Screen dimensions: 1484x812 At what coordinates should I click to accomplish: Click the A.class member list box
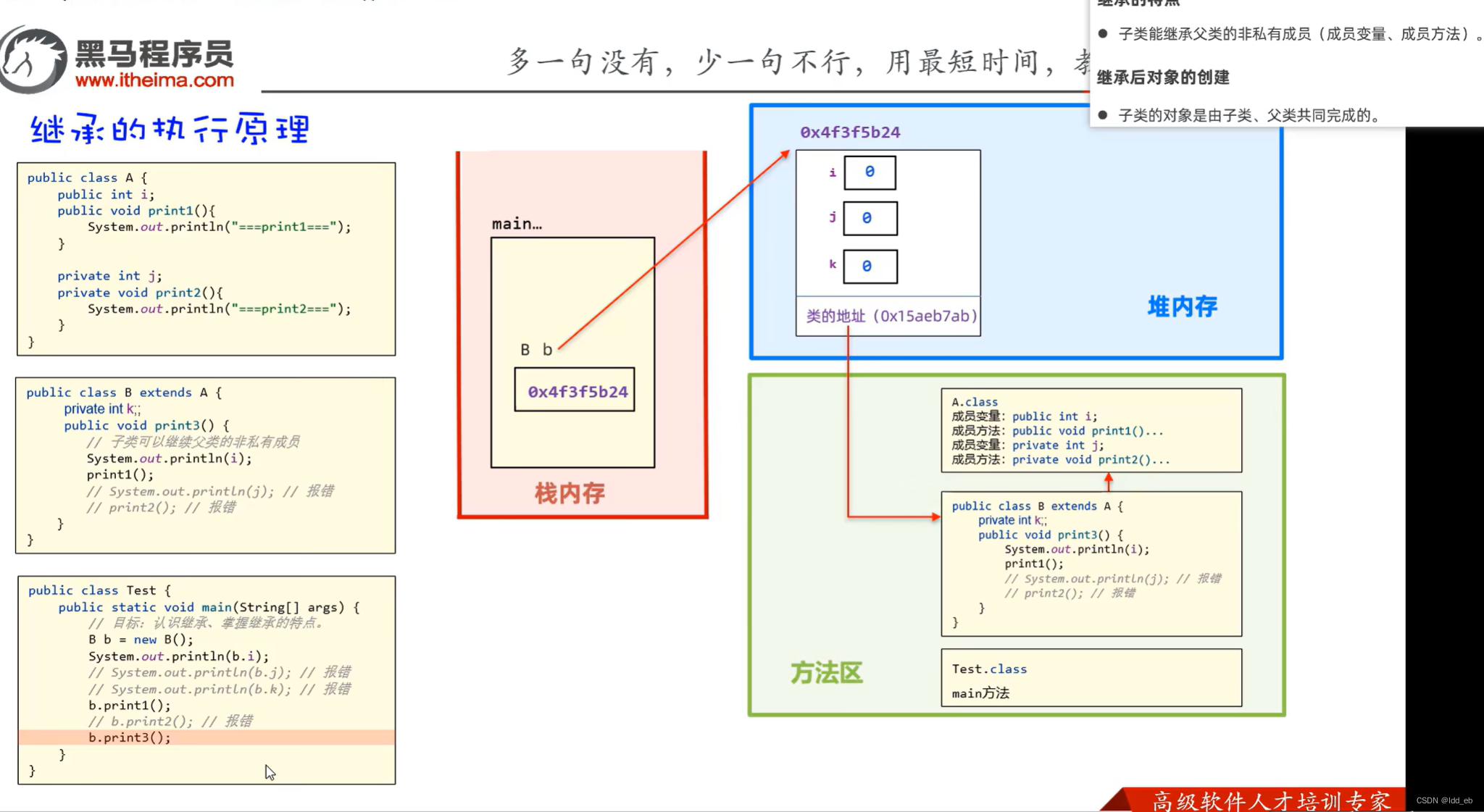coord(1091,430)
